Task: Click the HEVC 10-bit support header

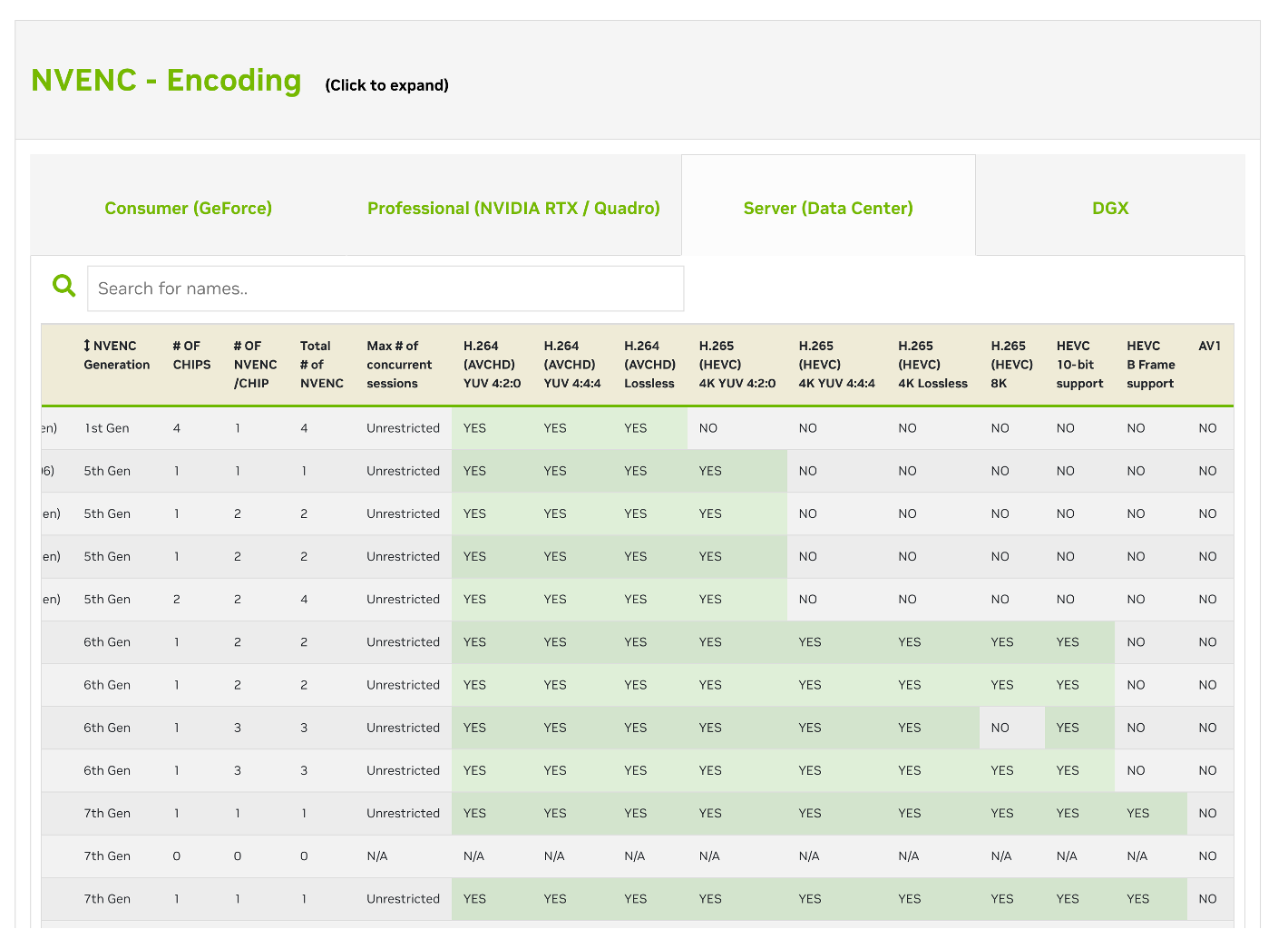Action: [1079, 365]
